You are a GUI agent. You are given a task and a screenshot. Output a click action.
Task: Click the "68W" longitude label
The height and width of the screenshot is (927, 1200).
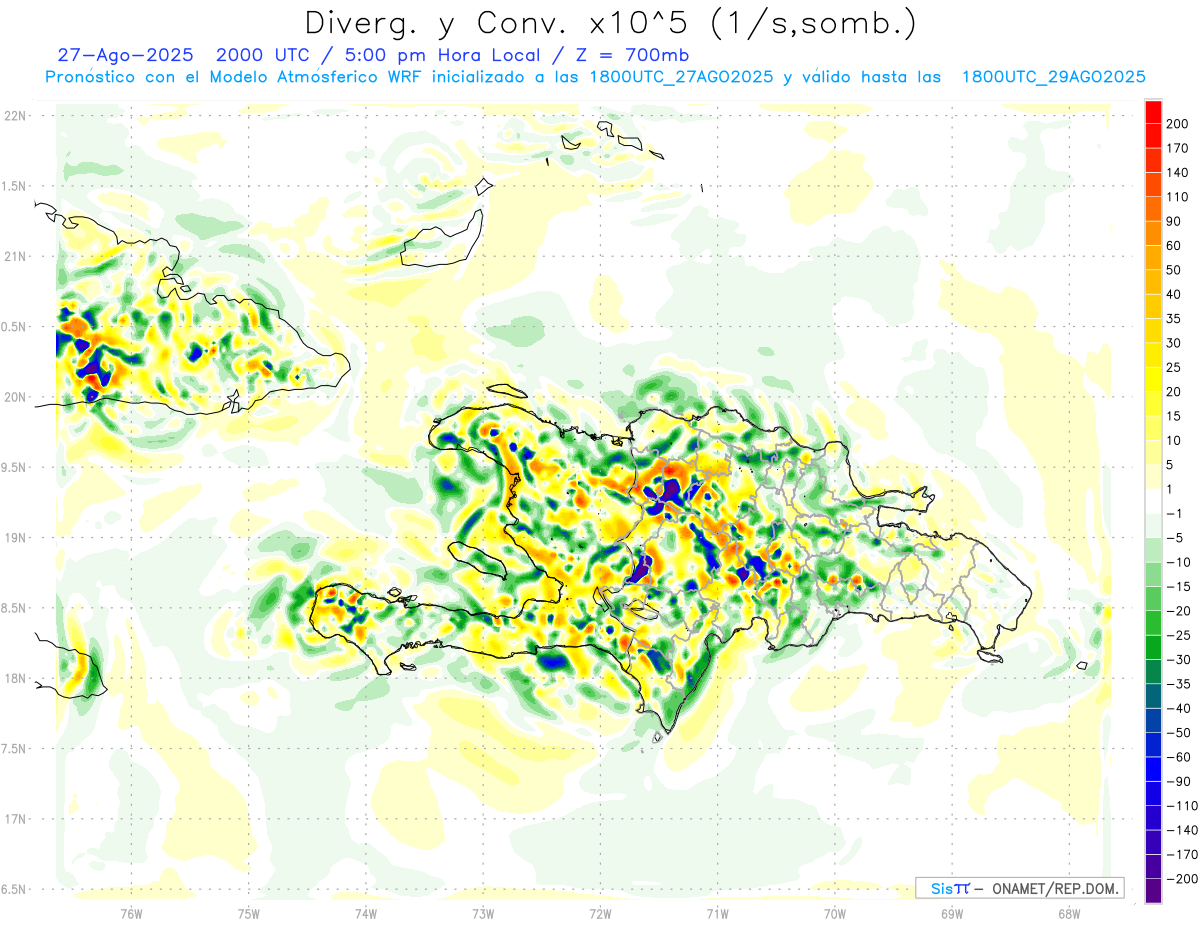[1069, 913]
